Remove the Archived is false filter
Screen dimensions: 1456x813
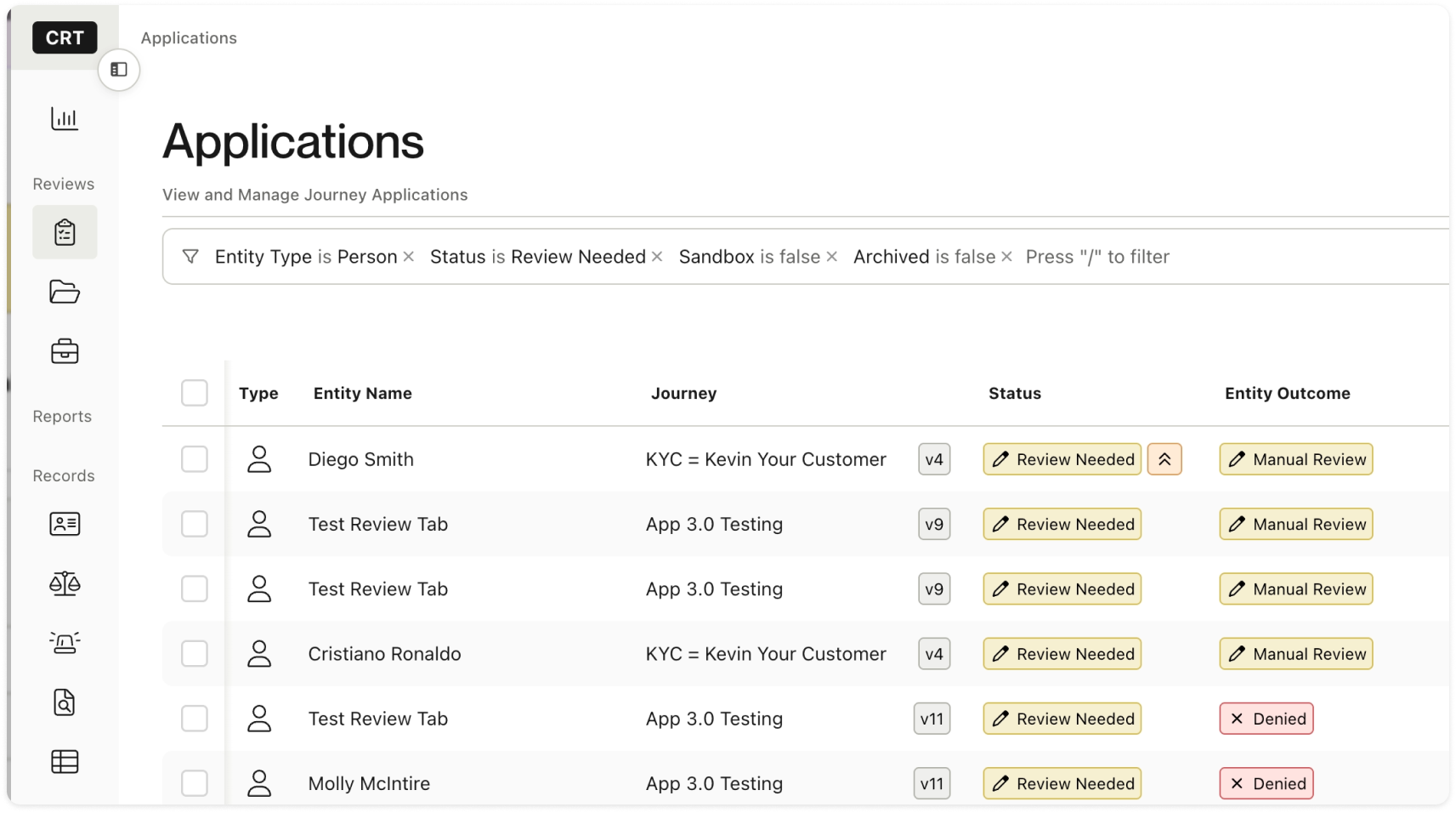coord(1007,257)
